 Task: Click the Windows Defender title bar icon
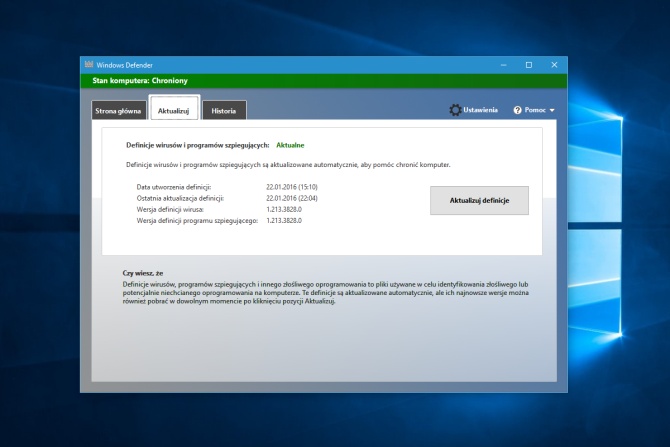pyautogui.click(x=89, y=65)
